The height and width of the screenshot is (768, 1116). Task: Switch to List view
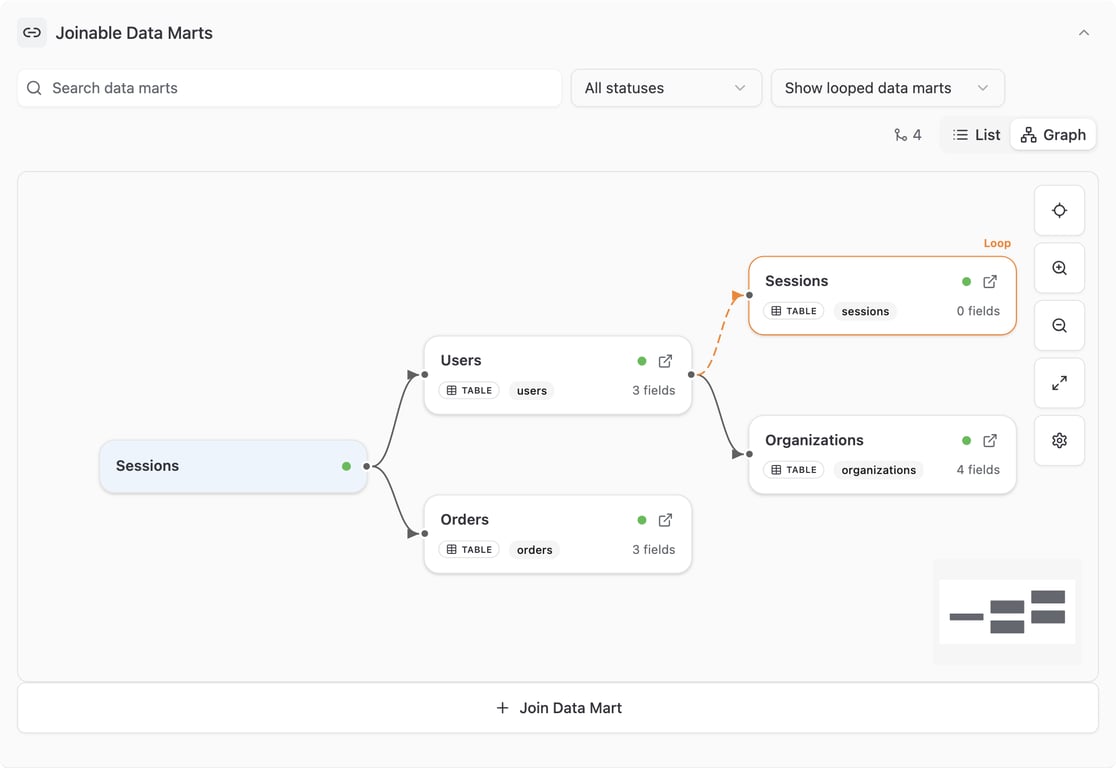(x=976, y=135)
